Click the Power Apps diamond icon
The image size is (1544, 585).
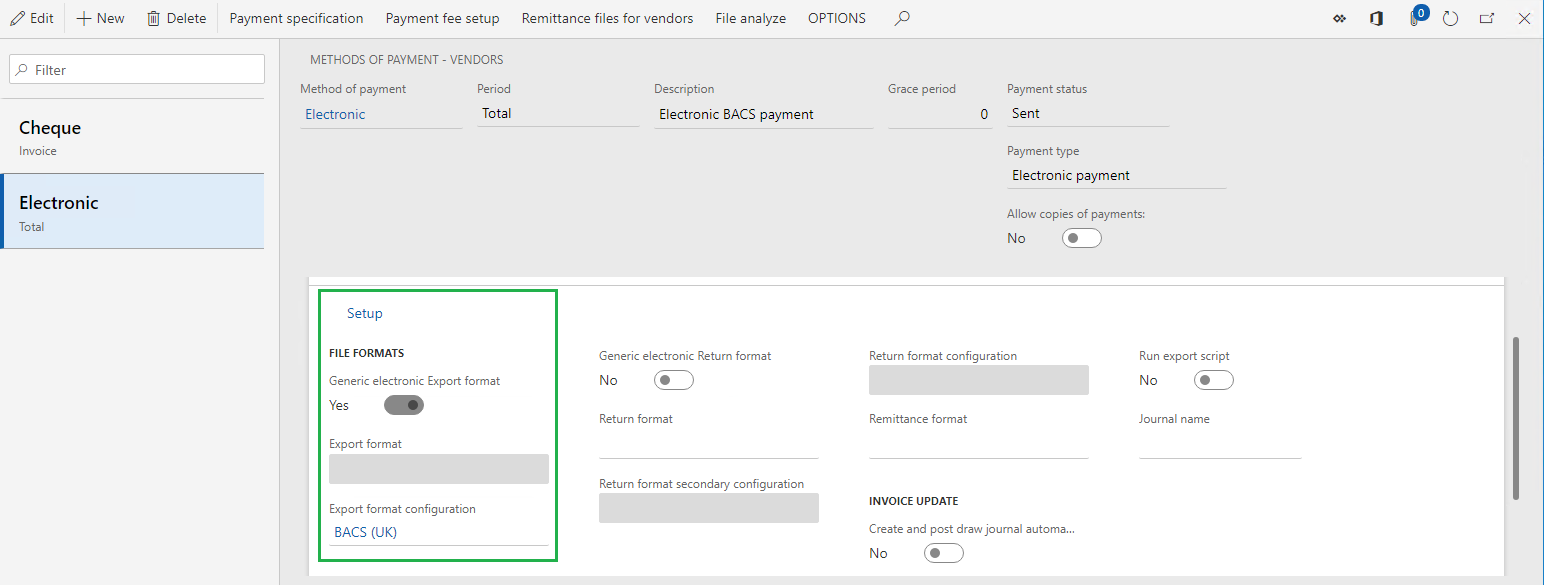[x=1340, y=18]
